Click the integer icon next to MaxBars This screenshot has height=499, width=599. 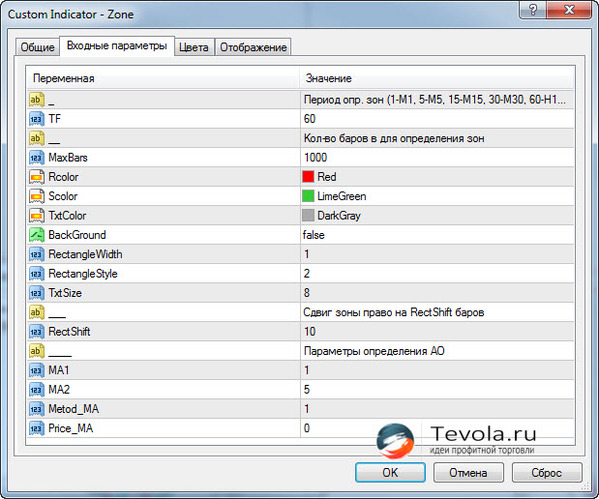(36, 157)
